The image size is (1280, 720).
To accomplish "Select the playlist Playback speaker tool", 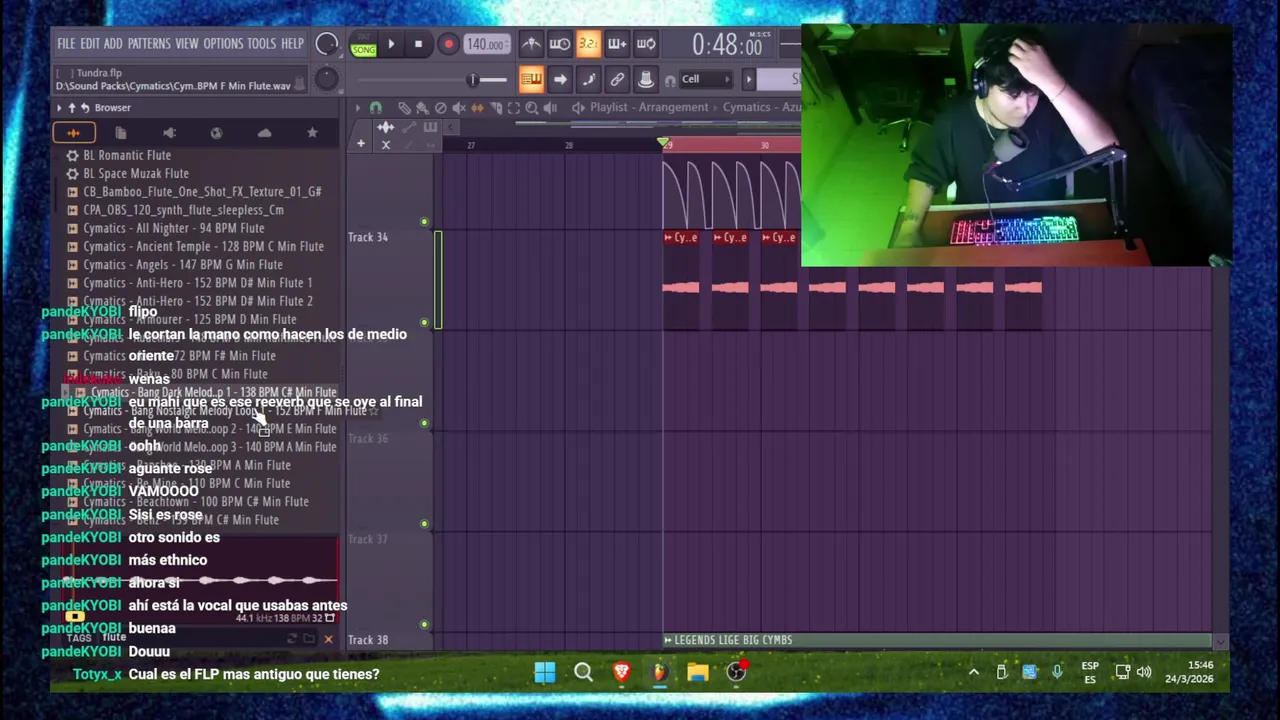I will click(550, 107).
